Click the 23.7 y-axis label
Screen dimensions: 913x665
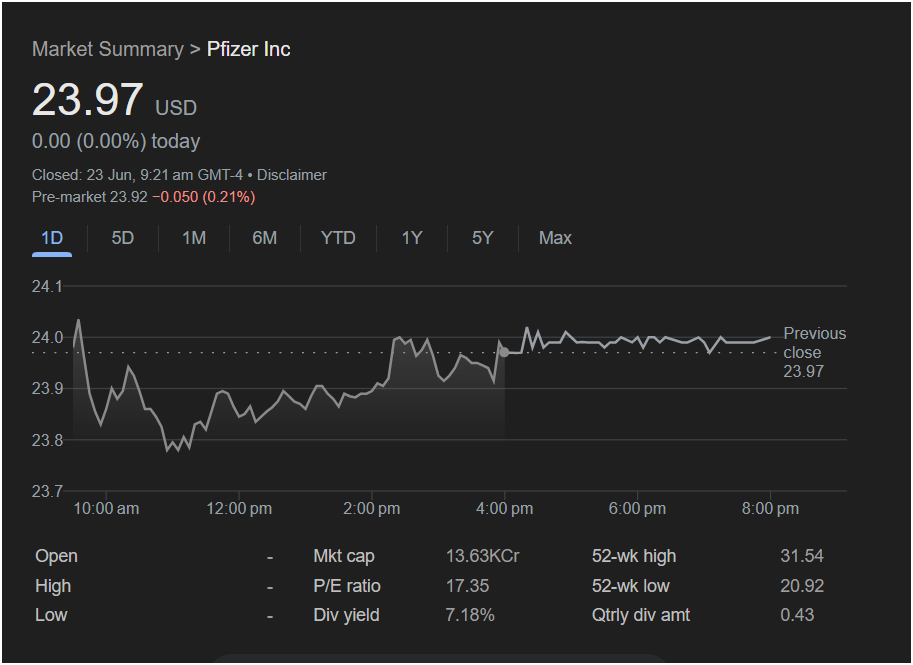click(x=47, y=491)
